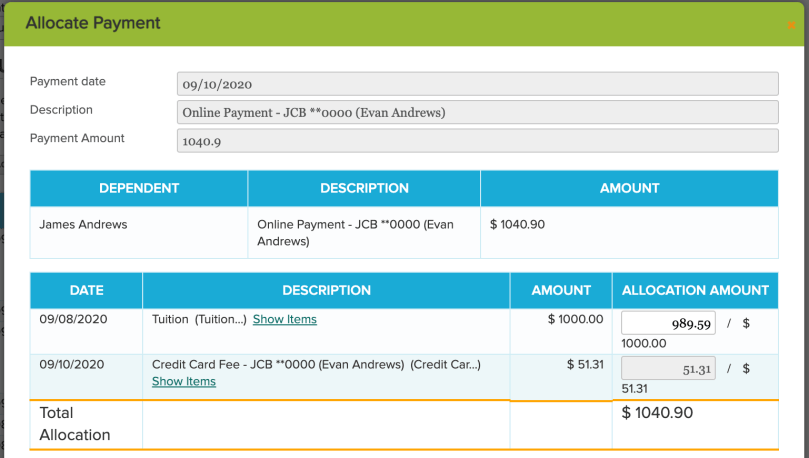
Task: Click the charges table AMOUNT header
Action: click(x=561, y=291)
